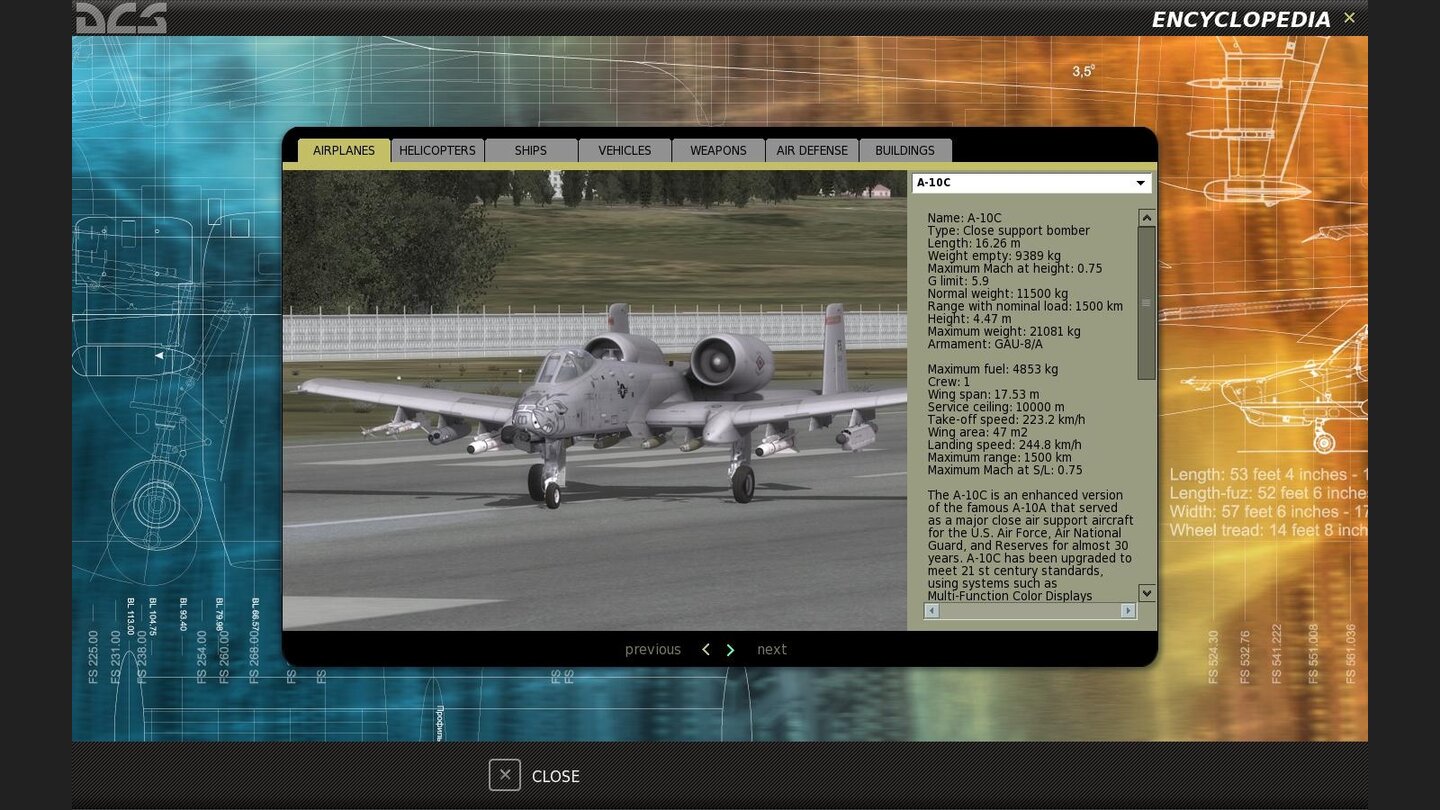Click the X box icon beside CLOSE
The height and width of the screenshot is (810, 1440).
pos(505,775)
